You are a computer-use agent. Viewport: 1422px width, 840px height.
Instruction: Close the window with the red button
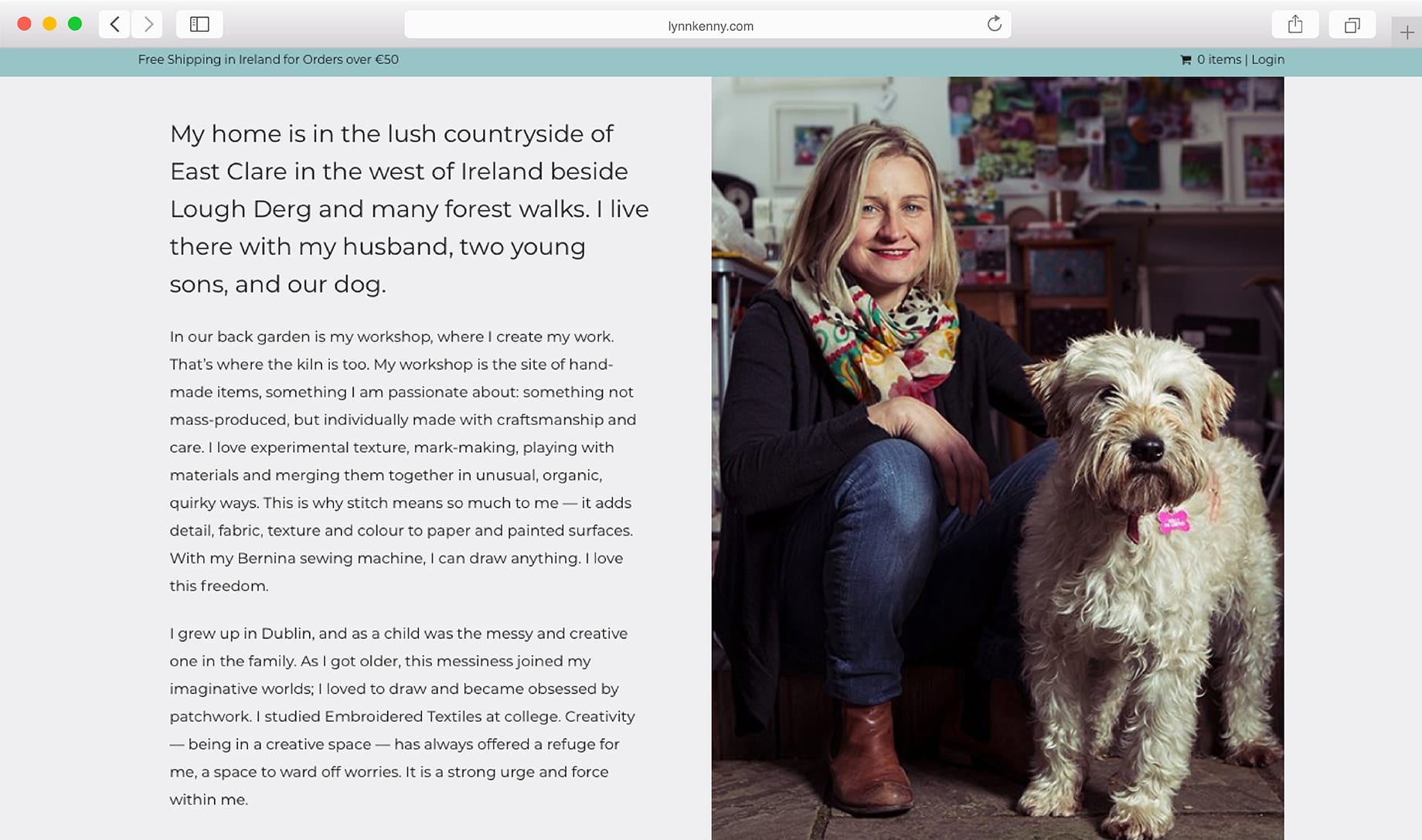coord(24,24)
